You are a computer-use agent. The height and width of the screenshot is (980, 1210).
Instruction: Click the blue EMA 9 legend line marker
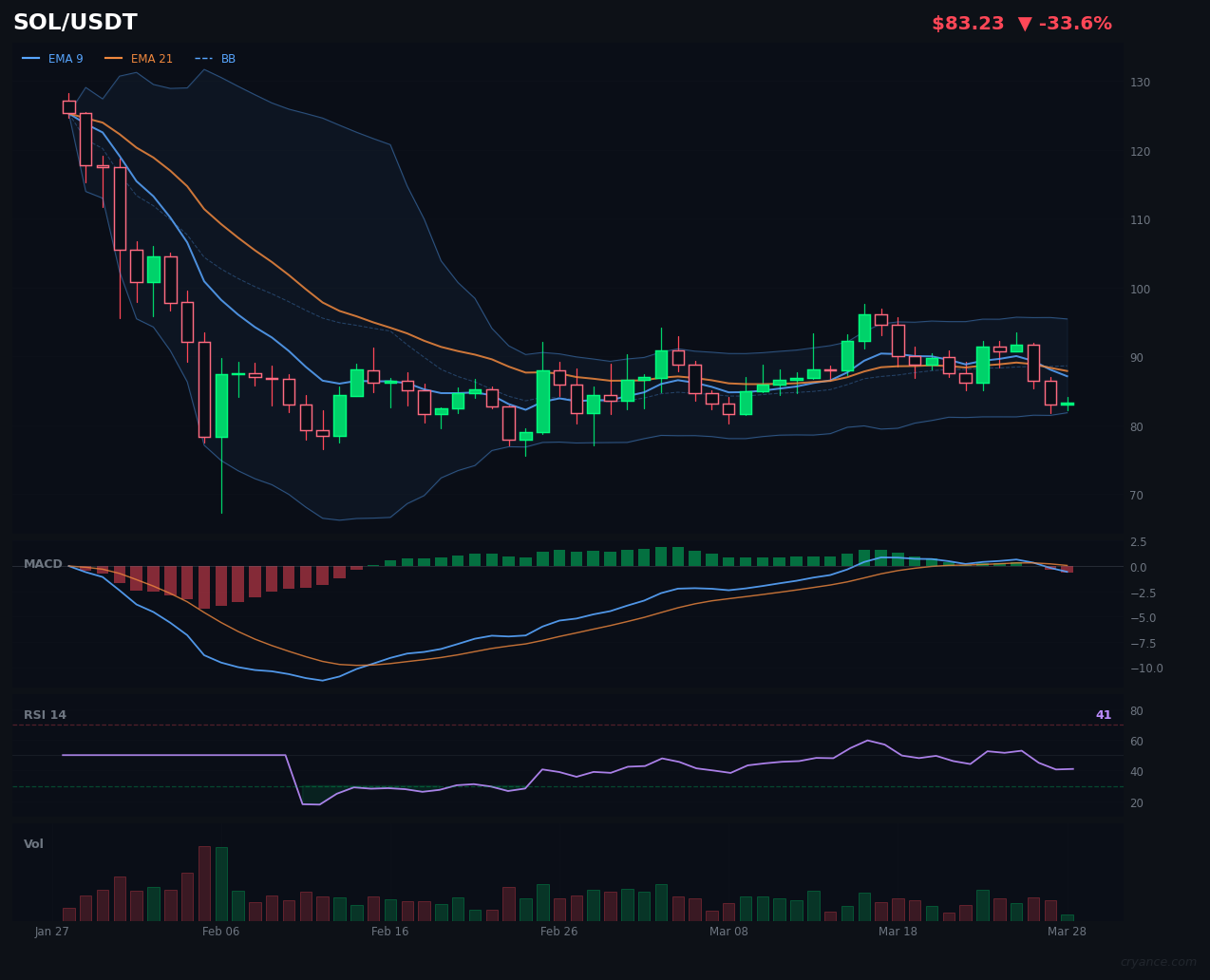[31, 59]
